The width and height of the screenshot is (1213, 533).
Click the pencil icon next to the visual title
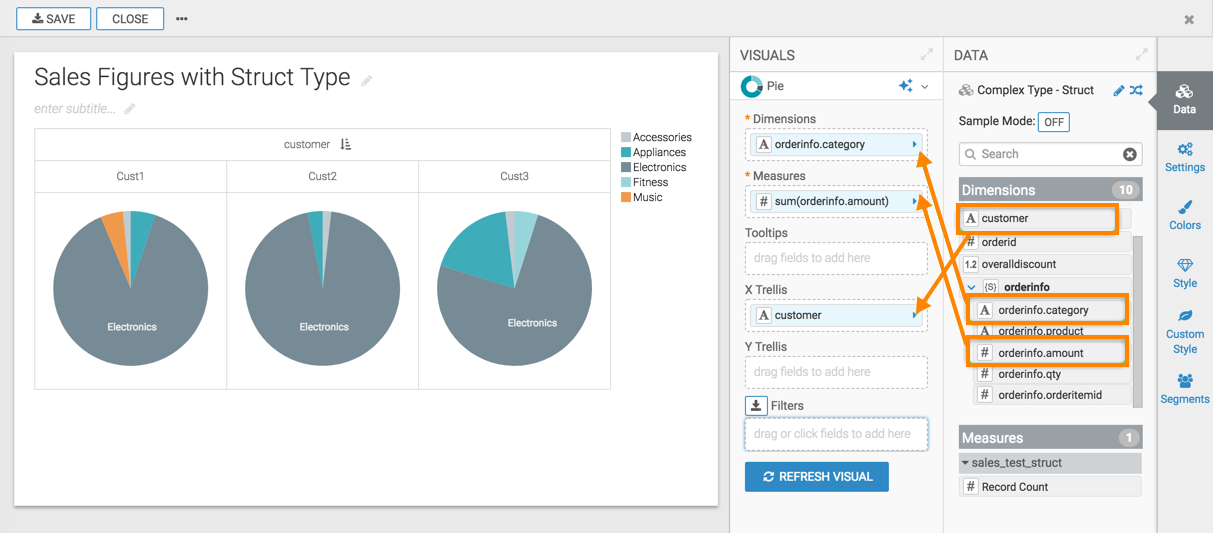pos(367,81)
